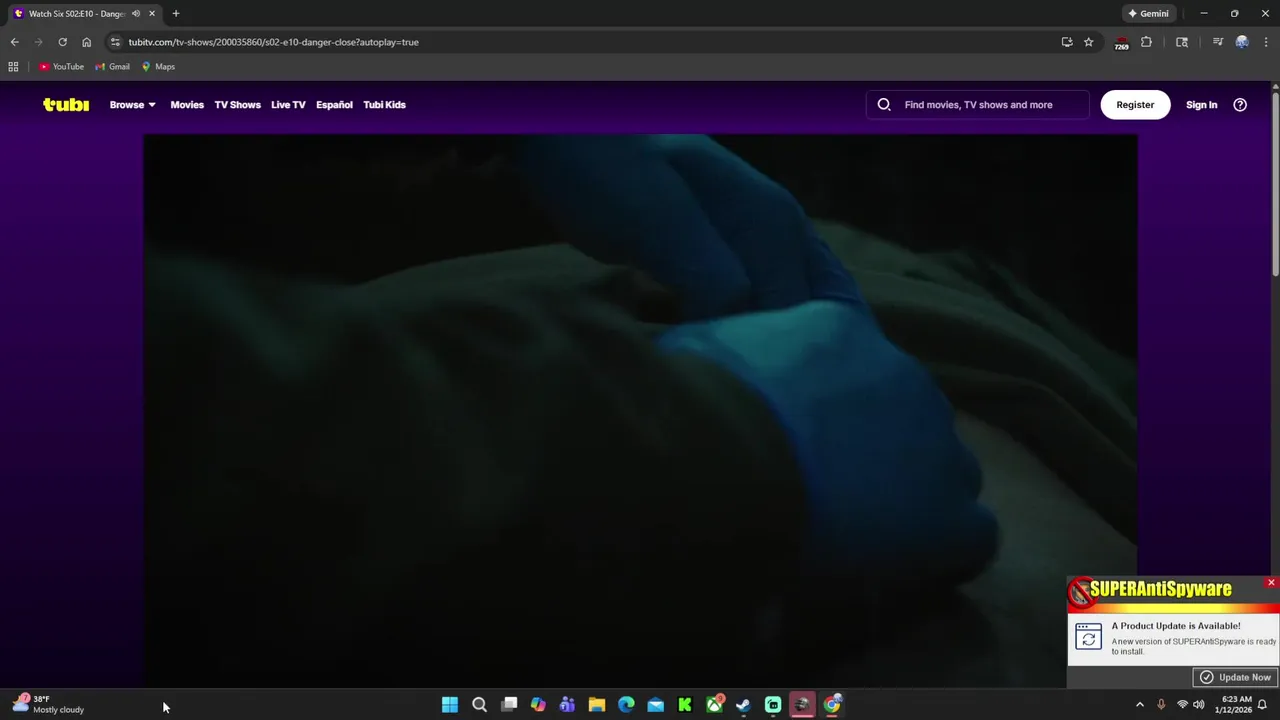
Task: Open the Maps bookmark
Action: [158, 67]
